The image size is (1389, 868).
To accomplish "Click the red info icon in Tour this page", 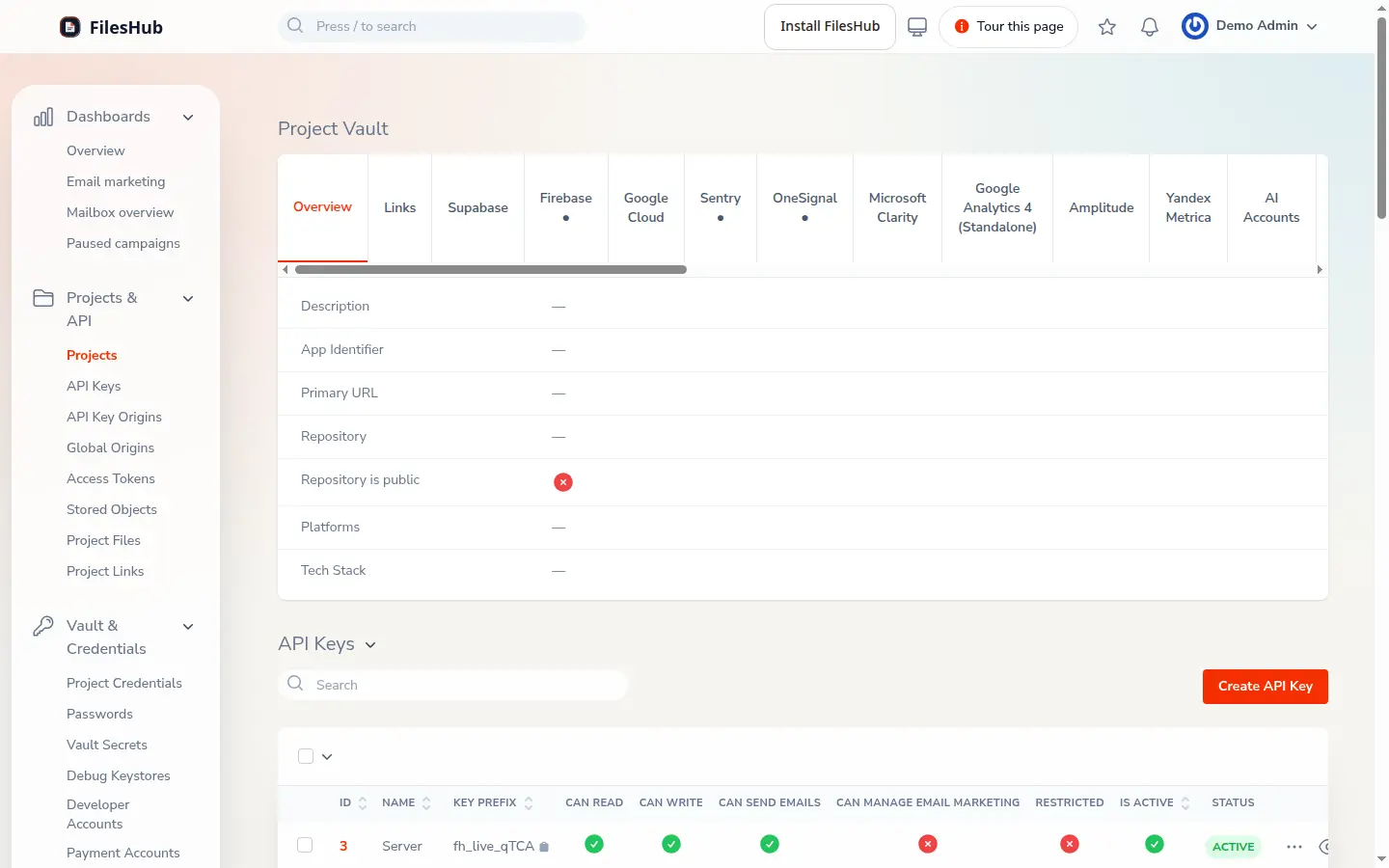I will (x=962, y=27).
